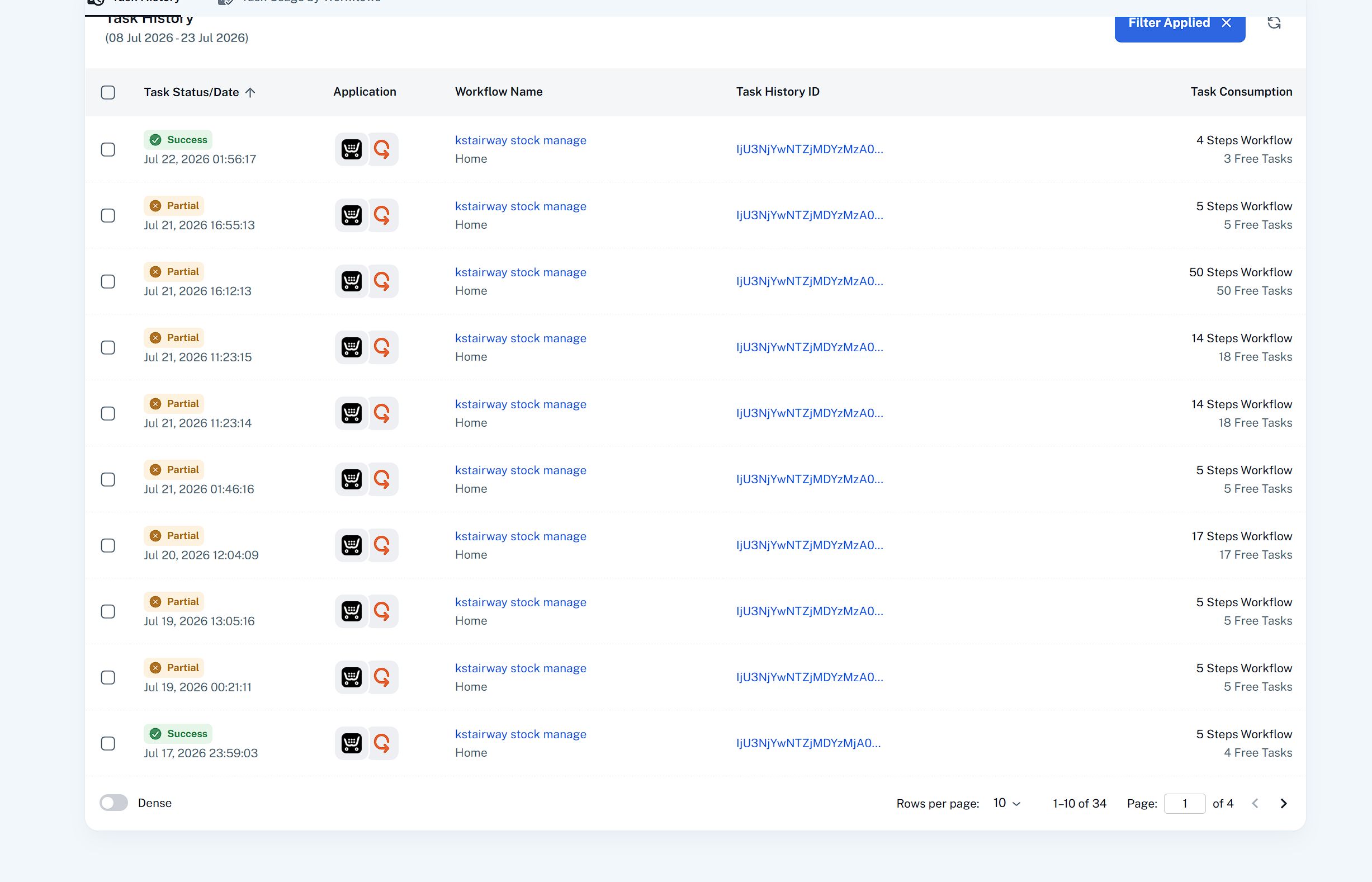Tick the select-all checkbox in table header
Image resolution: width=1372 pixels, height=882 pixels.
pyautogui.click(x=108, y=92)
